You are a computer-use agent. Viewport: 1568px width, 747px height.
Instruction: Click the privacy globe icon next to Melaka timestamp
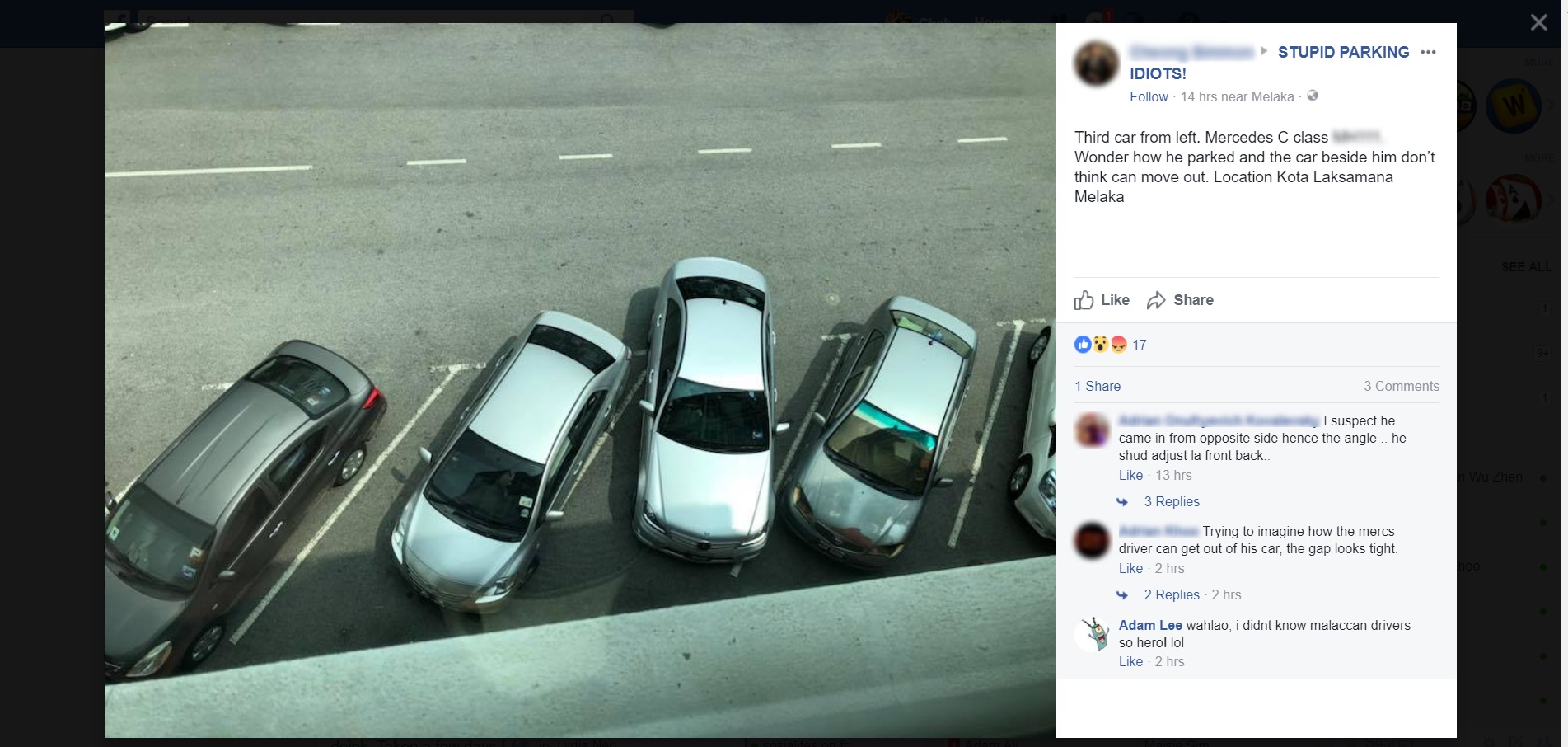tap(1312, 96)
